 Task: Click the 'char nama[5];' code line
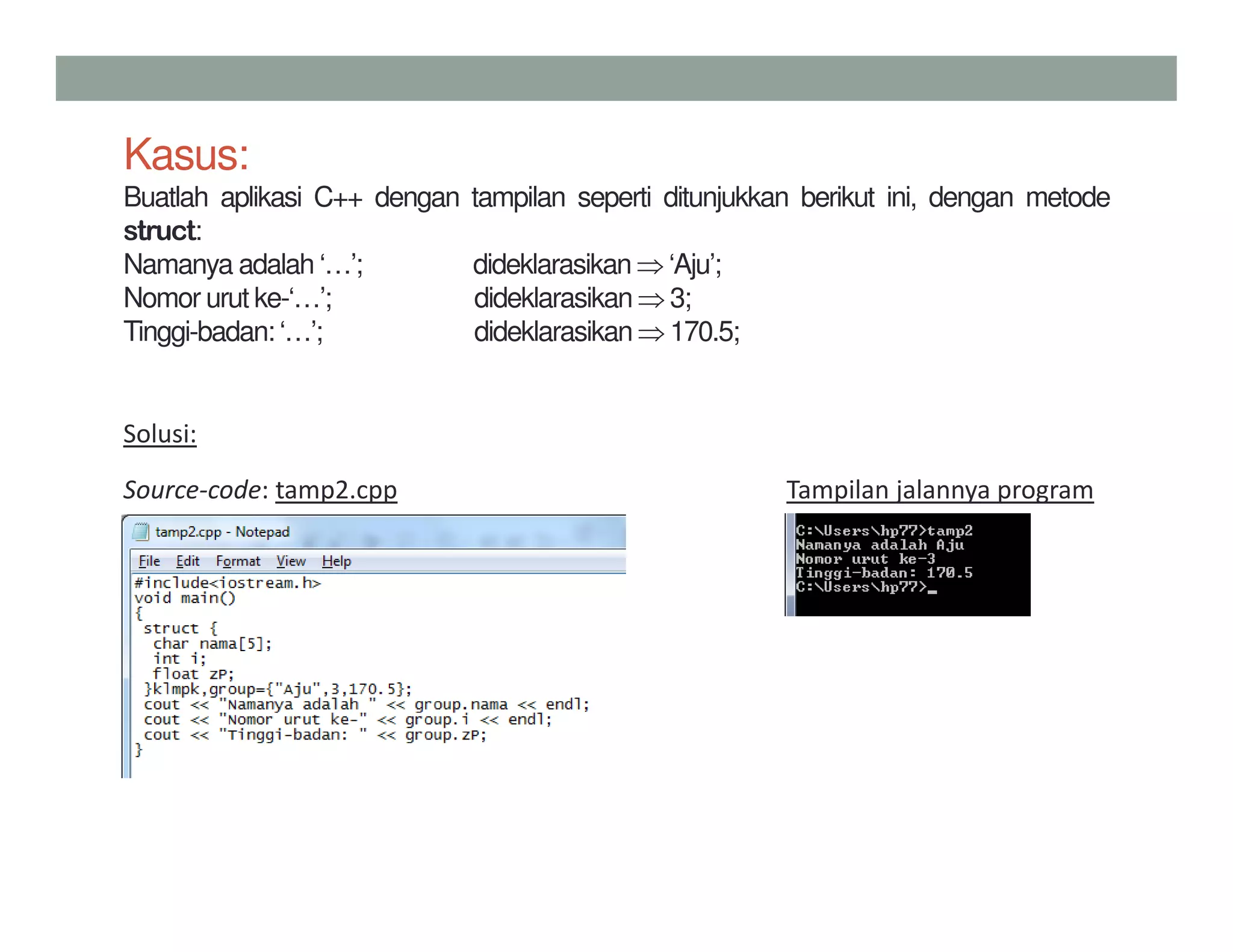(x=213, y=644)
